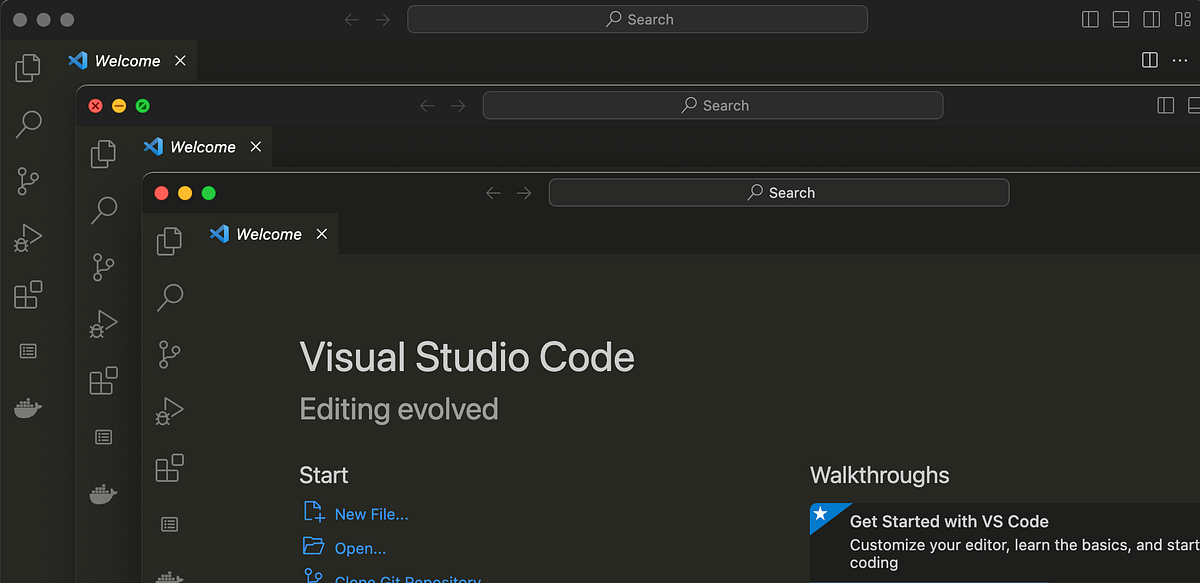Open the Docker view in the activity bar

(x=170, y=577)
